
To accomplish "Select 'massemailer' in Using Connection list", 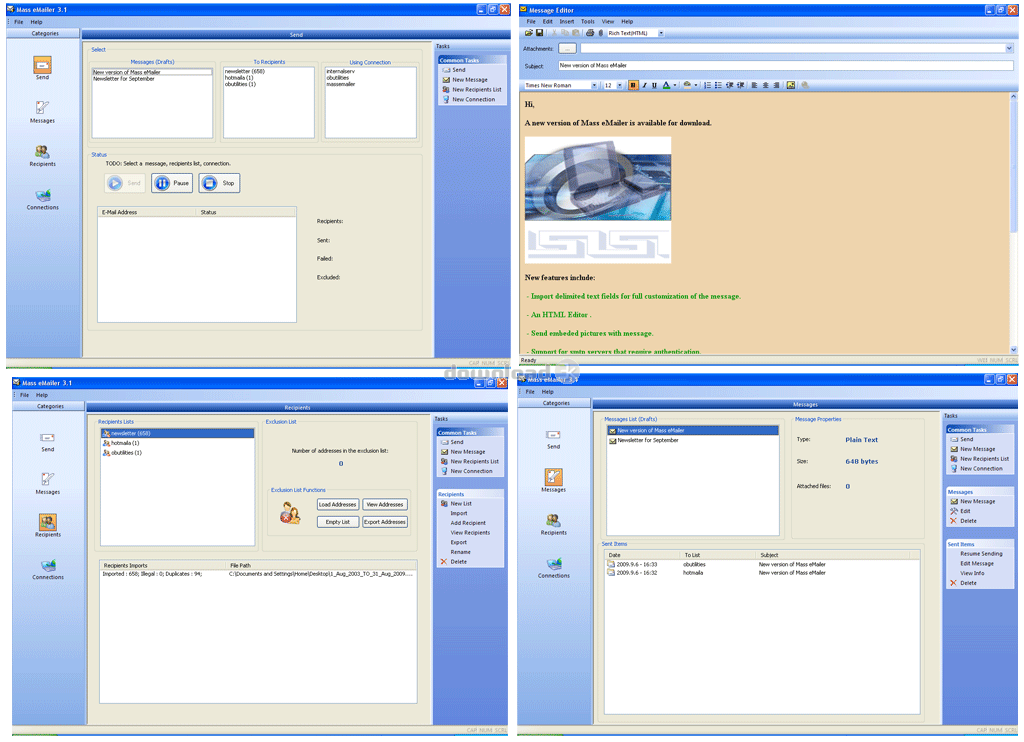I will click(341, 84).
